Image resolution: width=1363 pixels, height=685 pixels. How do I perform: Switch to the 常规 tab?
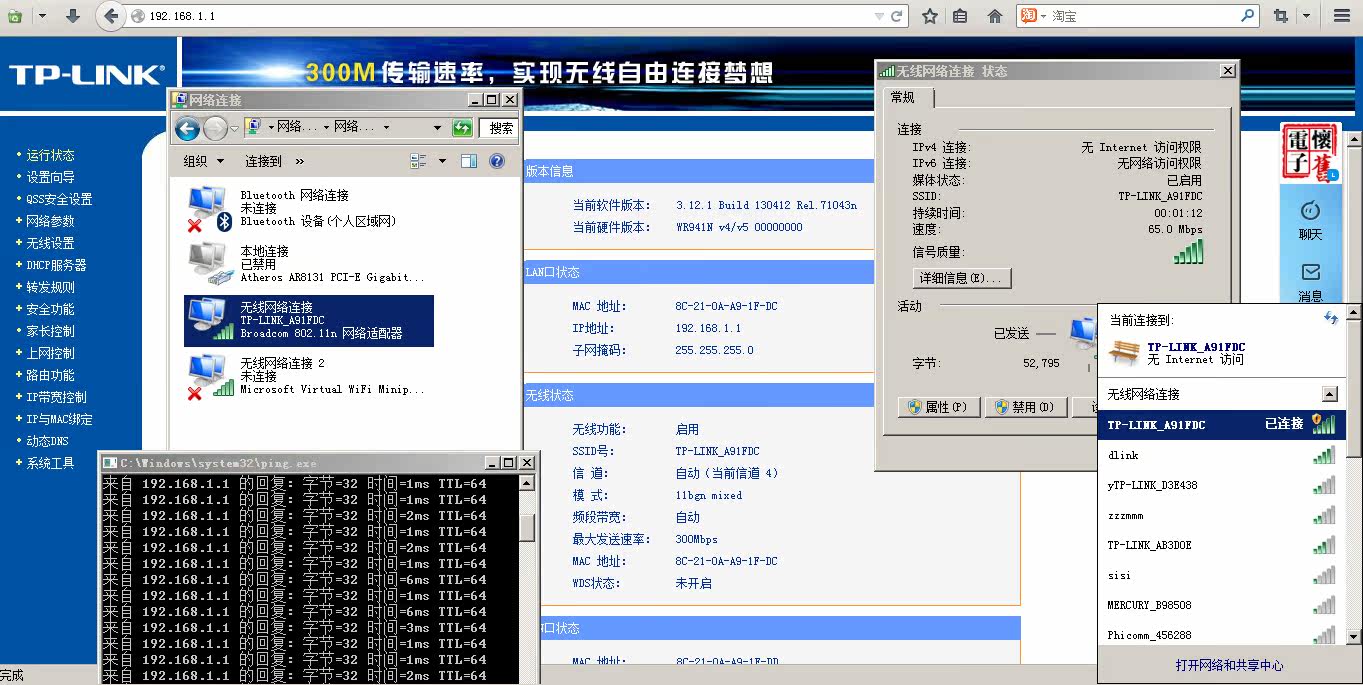(908, 97)
